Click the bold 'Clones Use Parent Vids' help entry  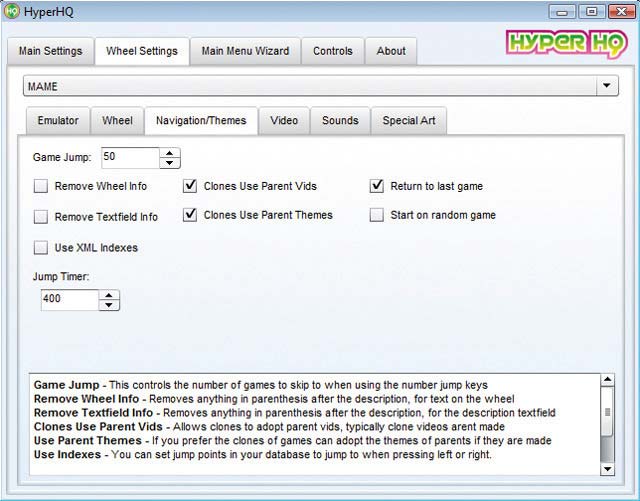point(98,427)
